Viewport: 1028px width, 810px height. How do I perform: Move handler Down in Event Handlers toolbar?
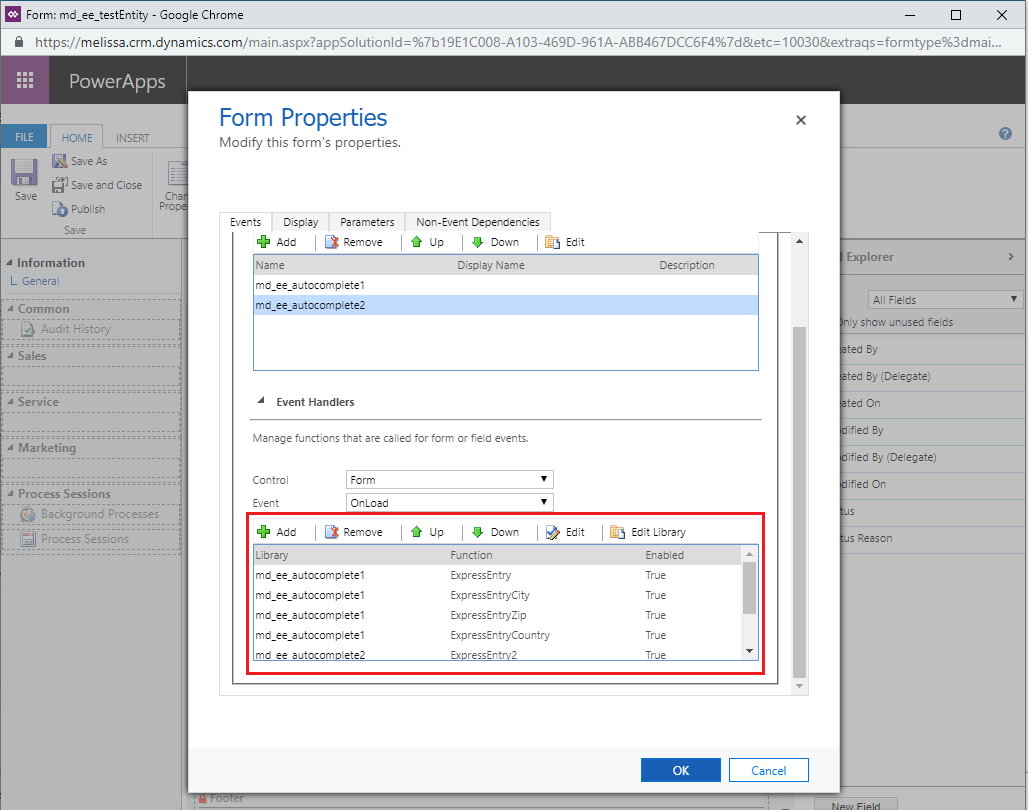[x=495, y=532]
